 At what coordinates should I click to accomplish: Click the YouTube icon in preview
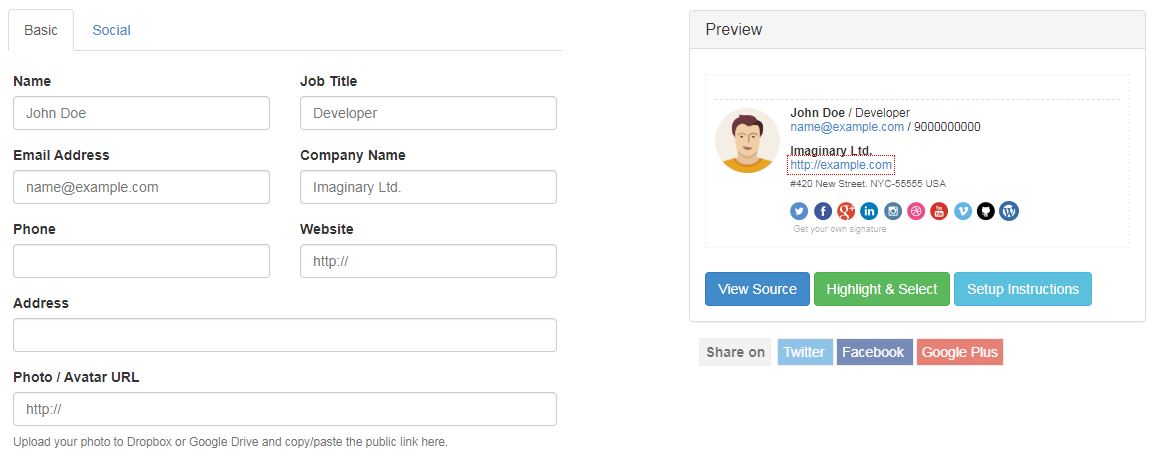939,211
